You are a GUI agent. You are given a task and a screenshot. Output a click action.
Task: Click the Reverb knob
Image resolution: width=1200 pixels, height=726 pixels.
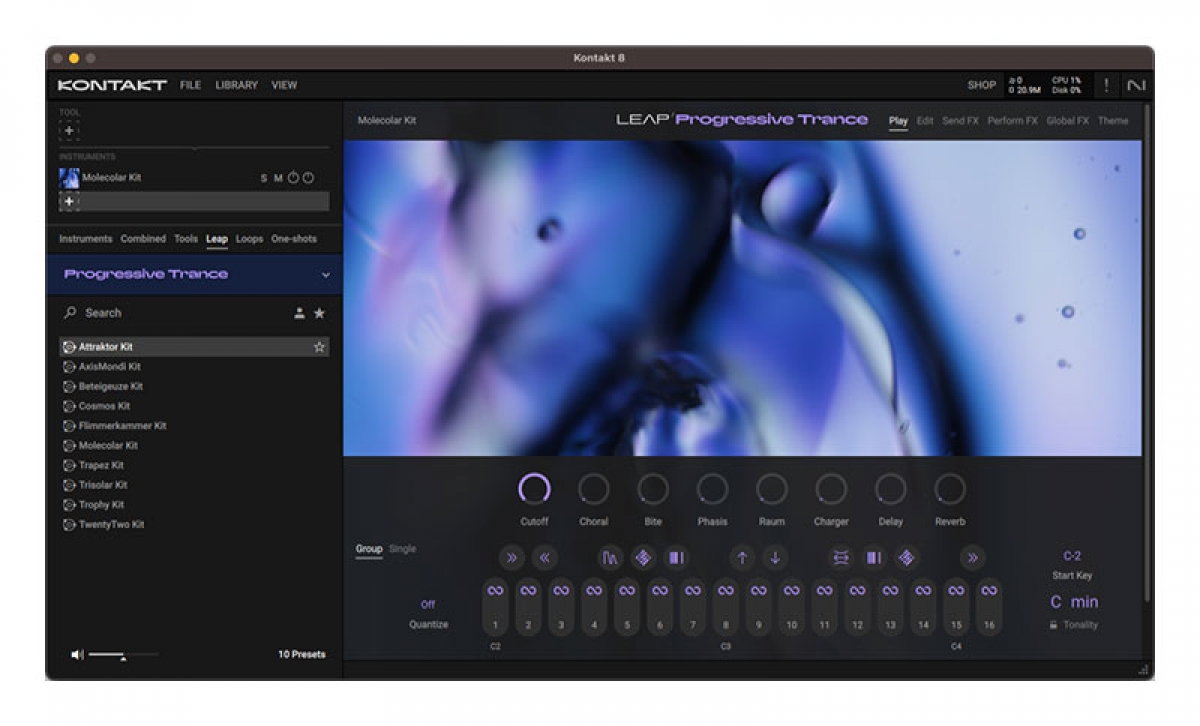[x=950, y=489]
